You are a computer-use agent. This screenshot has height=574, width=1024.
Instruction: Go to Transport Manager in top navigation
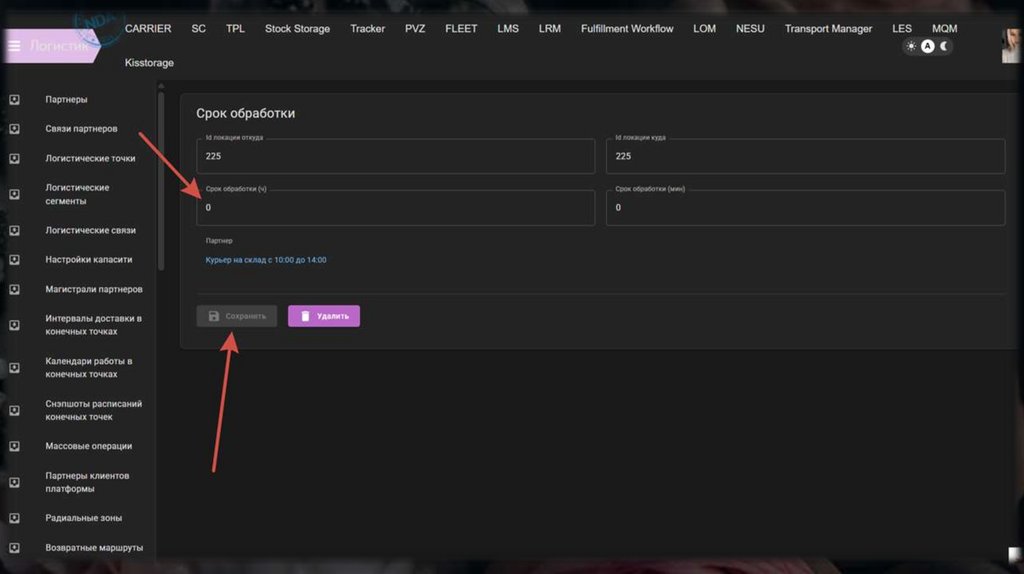pyautogui.click(x=828, y=29)
